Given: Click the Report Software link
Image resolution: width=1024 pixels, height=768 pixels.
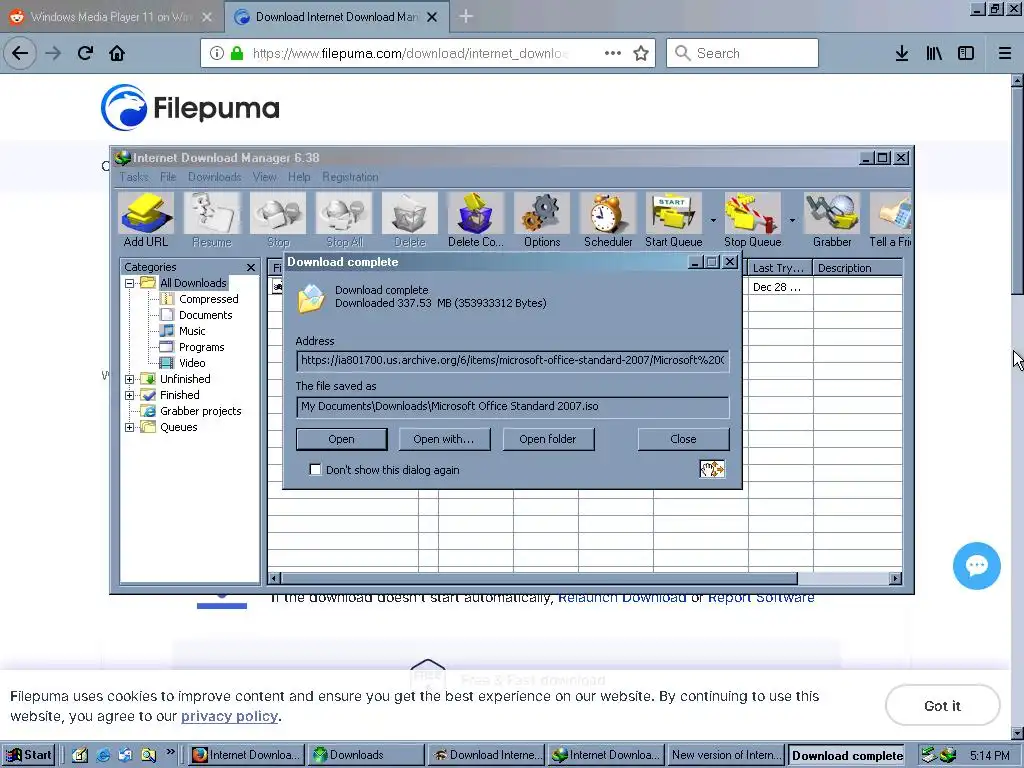Looking at the screenshot, I should [x=761, y=598].
